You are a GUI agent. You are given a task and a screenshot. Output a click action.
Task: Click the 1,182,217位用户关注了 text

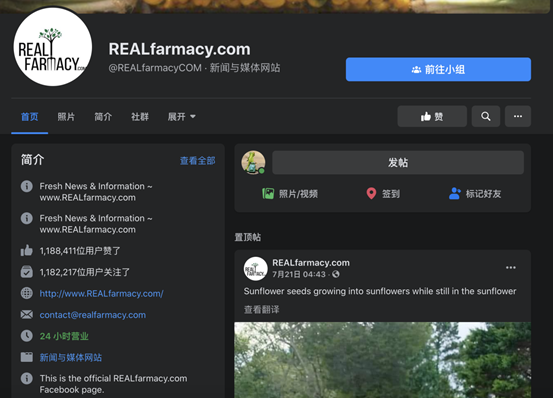[x=85, y=272]
